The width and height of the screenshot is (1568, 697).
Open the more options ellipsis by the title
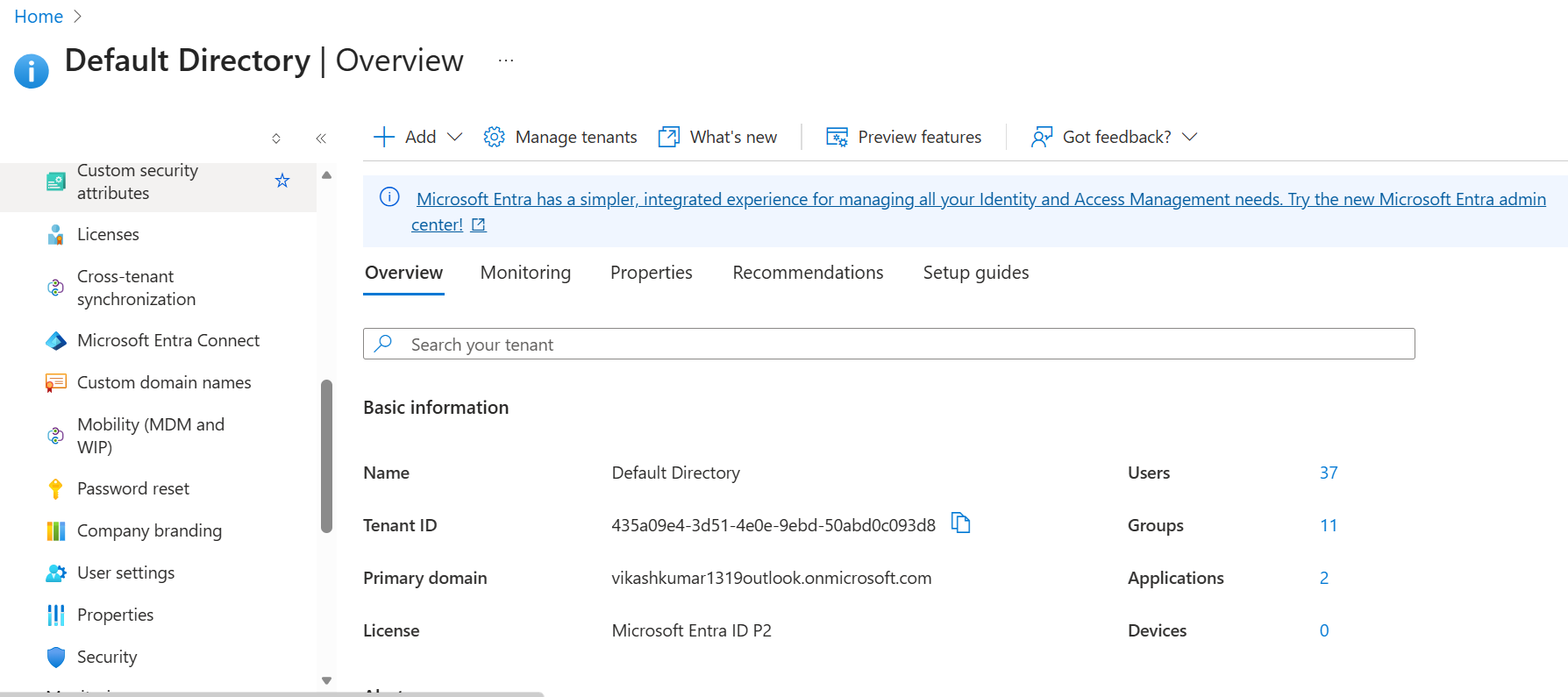pyautogui.click(x=506, y=60)
